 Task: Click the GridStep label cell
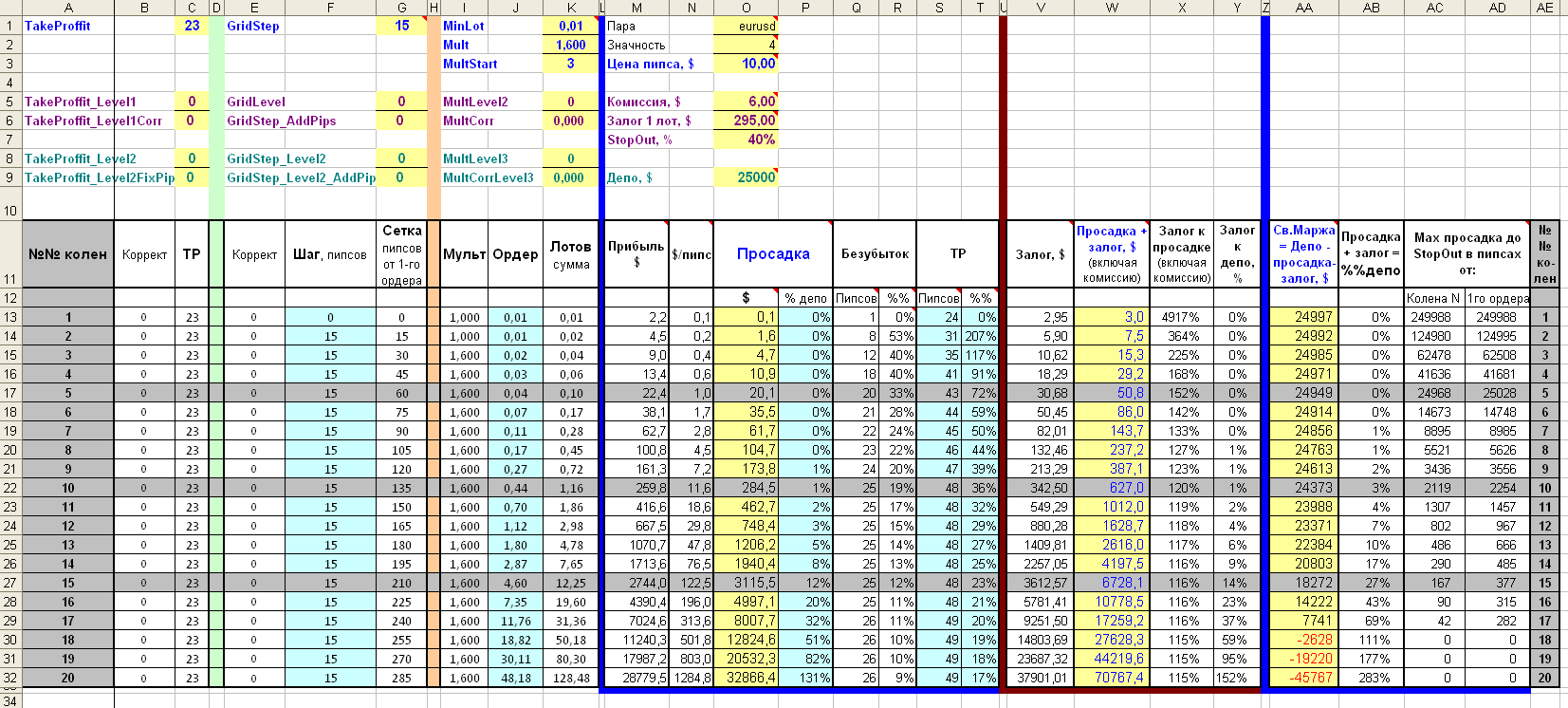pyautogui.click(x=253, y=26)
